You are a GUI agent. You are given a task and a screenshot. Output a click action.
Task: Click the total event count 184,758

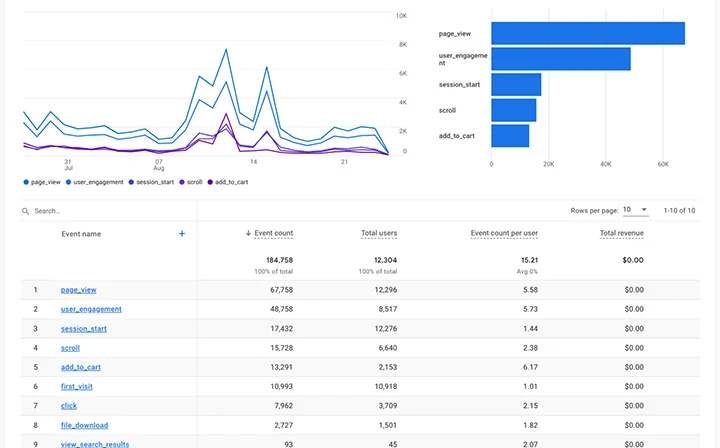279,260
